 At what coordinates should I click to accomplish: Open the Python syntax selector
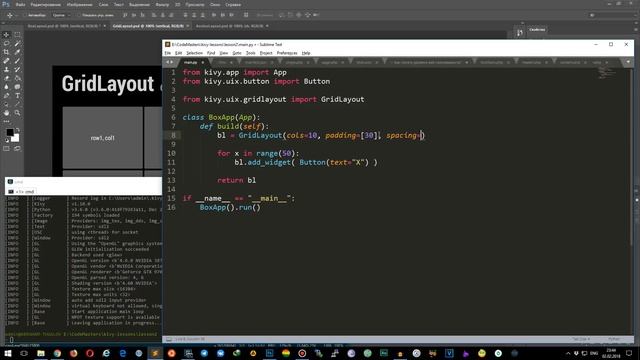(x=614, y=339)
